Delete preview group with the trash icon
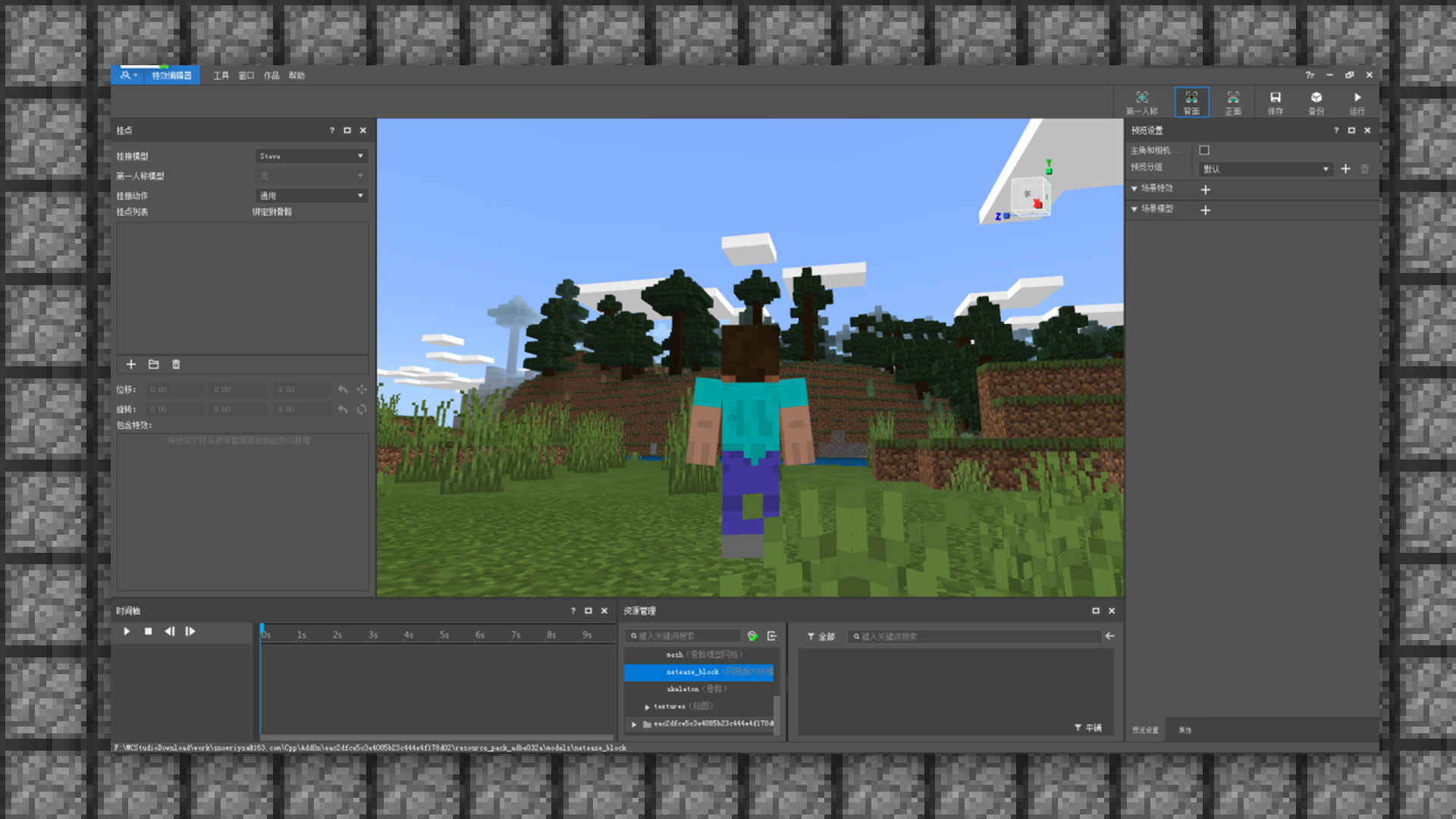The image size is (1456, 819). pyautogui.click(x=1365, y=169)
